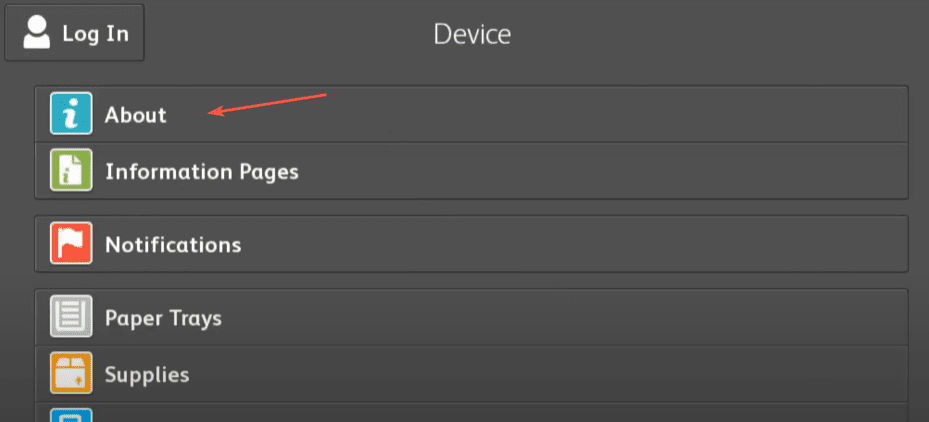Open the Information Pages label

point(201,172)
